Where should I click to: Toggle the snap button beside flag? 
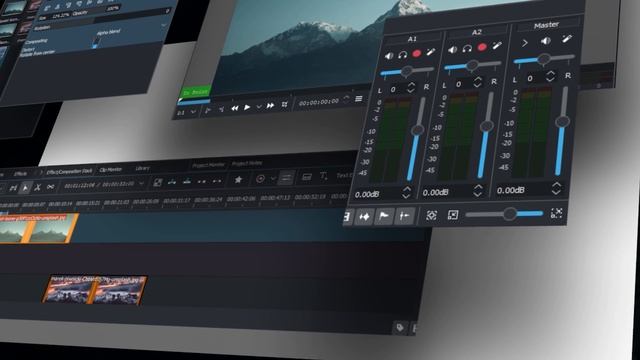[x=404, y=216]
